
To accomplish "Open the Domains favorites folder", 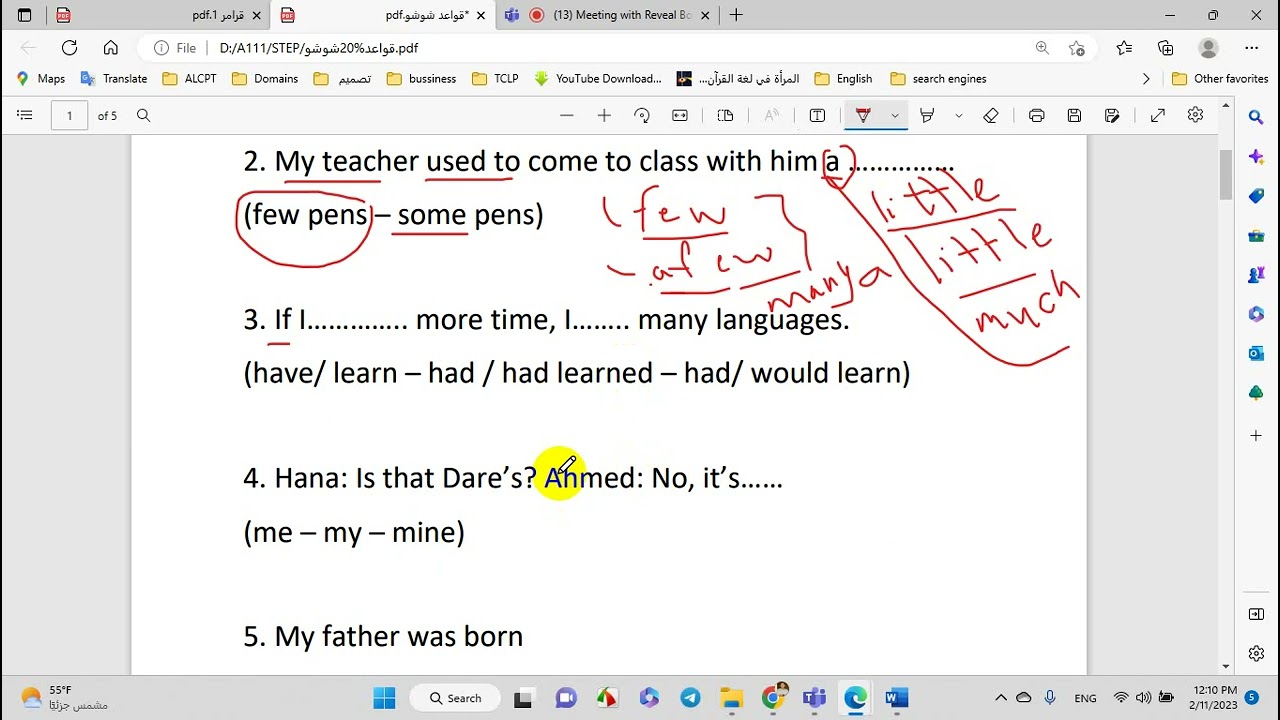I will [265, 79].
